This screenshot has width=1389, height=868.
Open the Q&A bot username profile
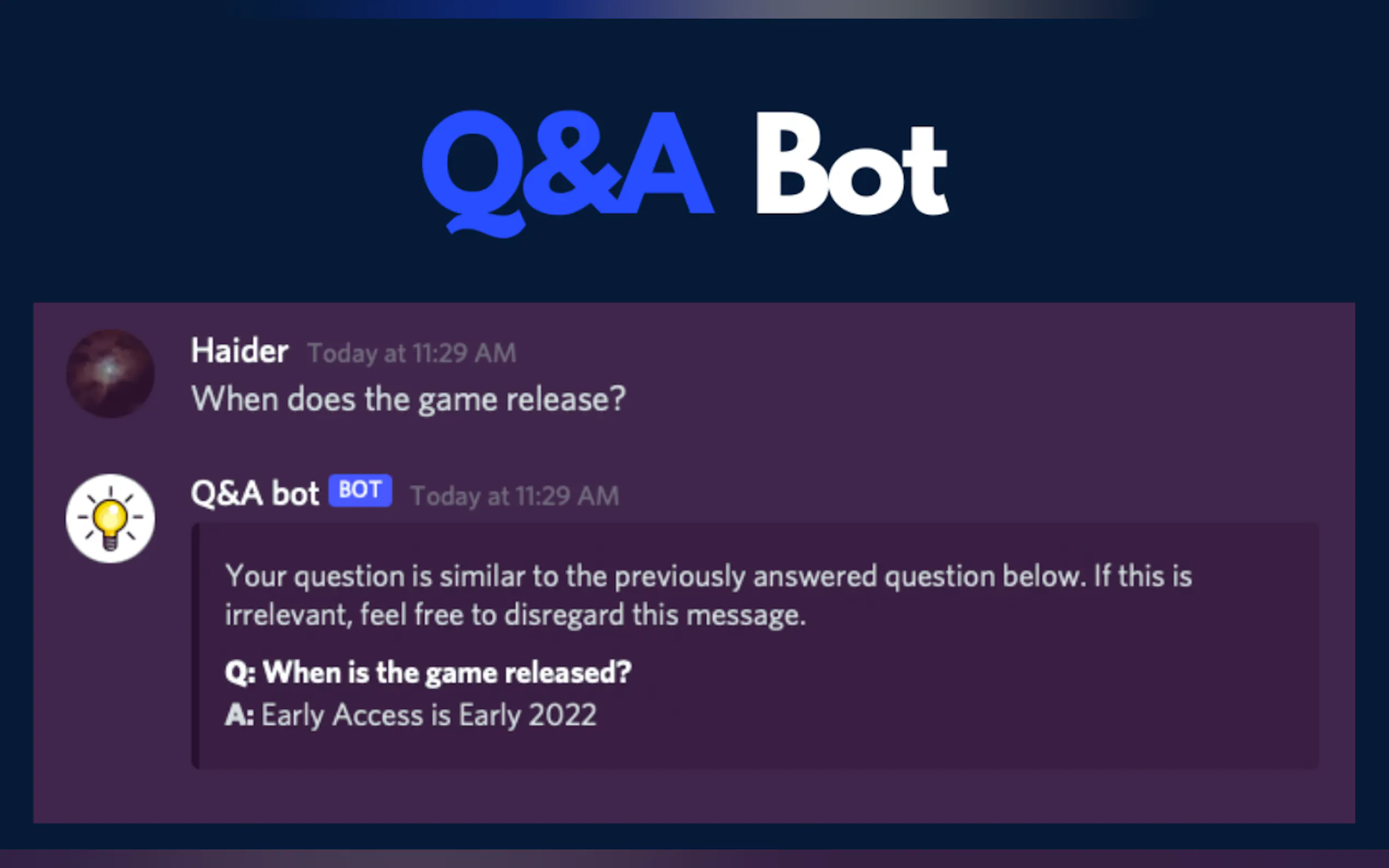[x=254, y=493]
